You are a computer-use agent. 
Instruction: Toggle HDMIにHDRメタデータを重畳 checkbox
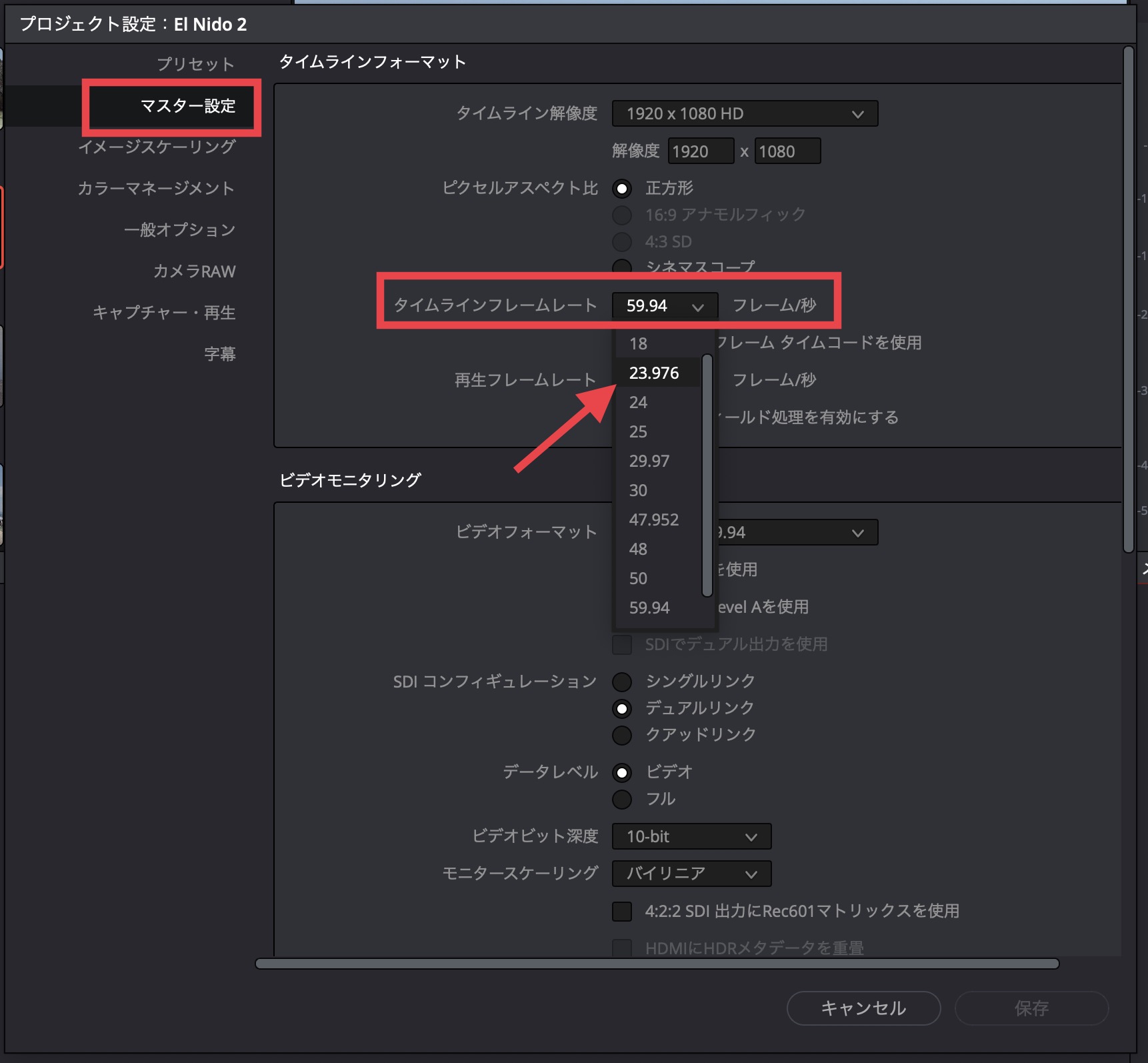pyautogui.click(x=622, y=948)
